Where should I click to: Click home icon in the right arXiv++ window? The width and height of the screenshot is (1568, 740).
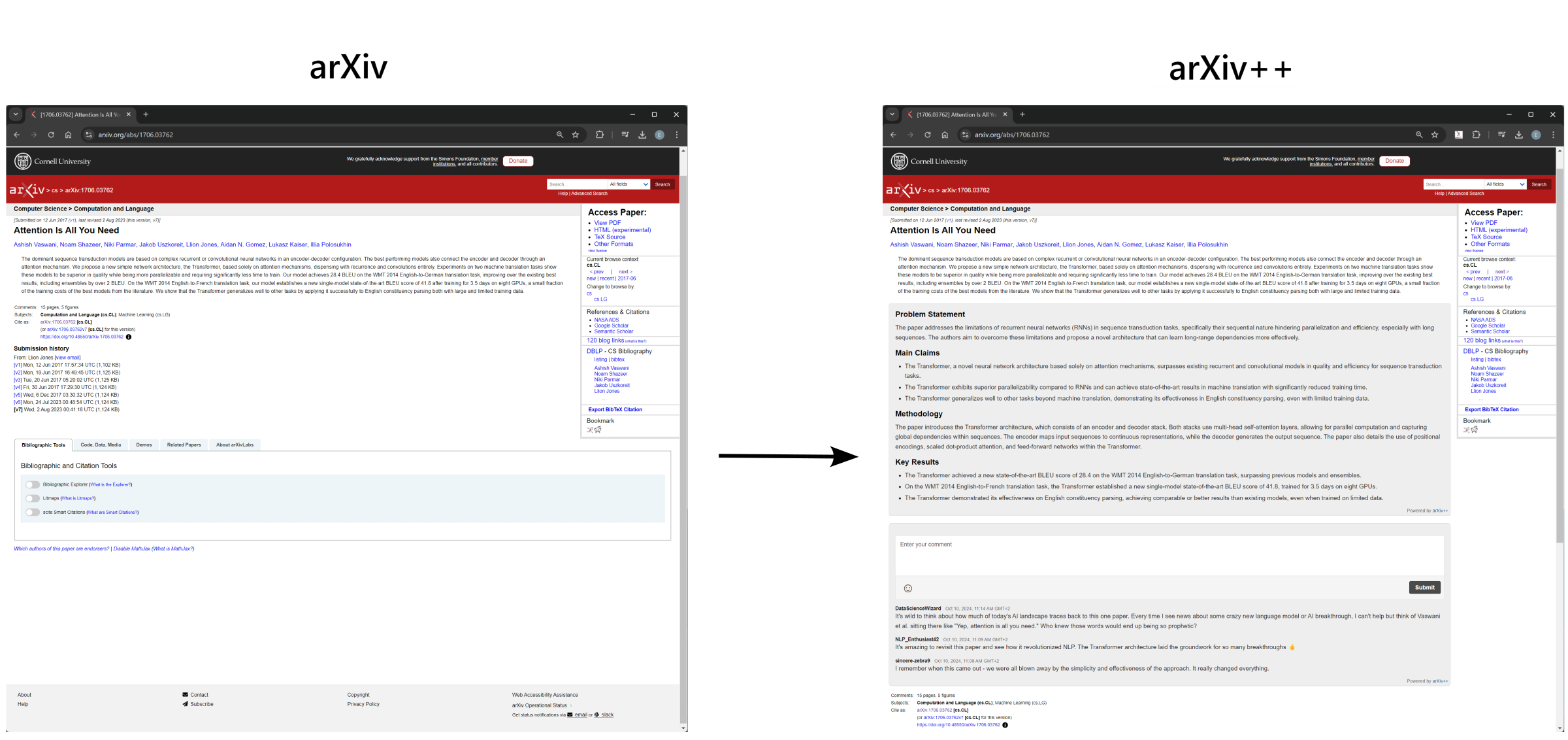(x=945, y=135)
